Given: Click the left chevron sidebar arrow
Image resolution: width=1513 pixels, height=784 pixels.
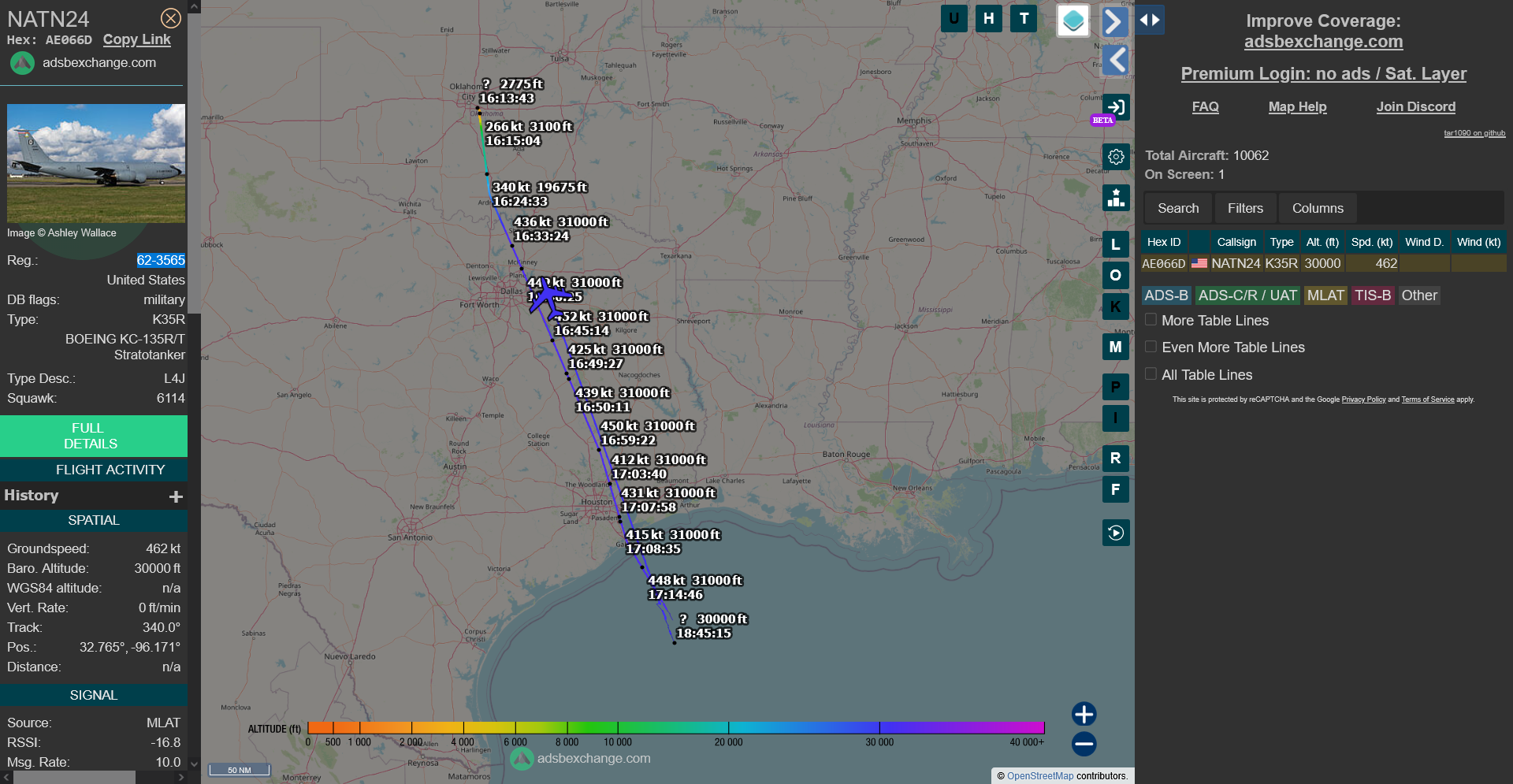Looking at the screenshot, I should pos(1116,60).
